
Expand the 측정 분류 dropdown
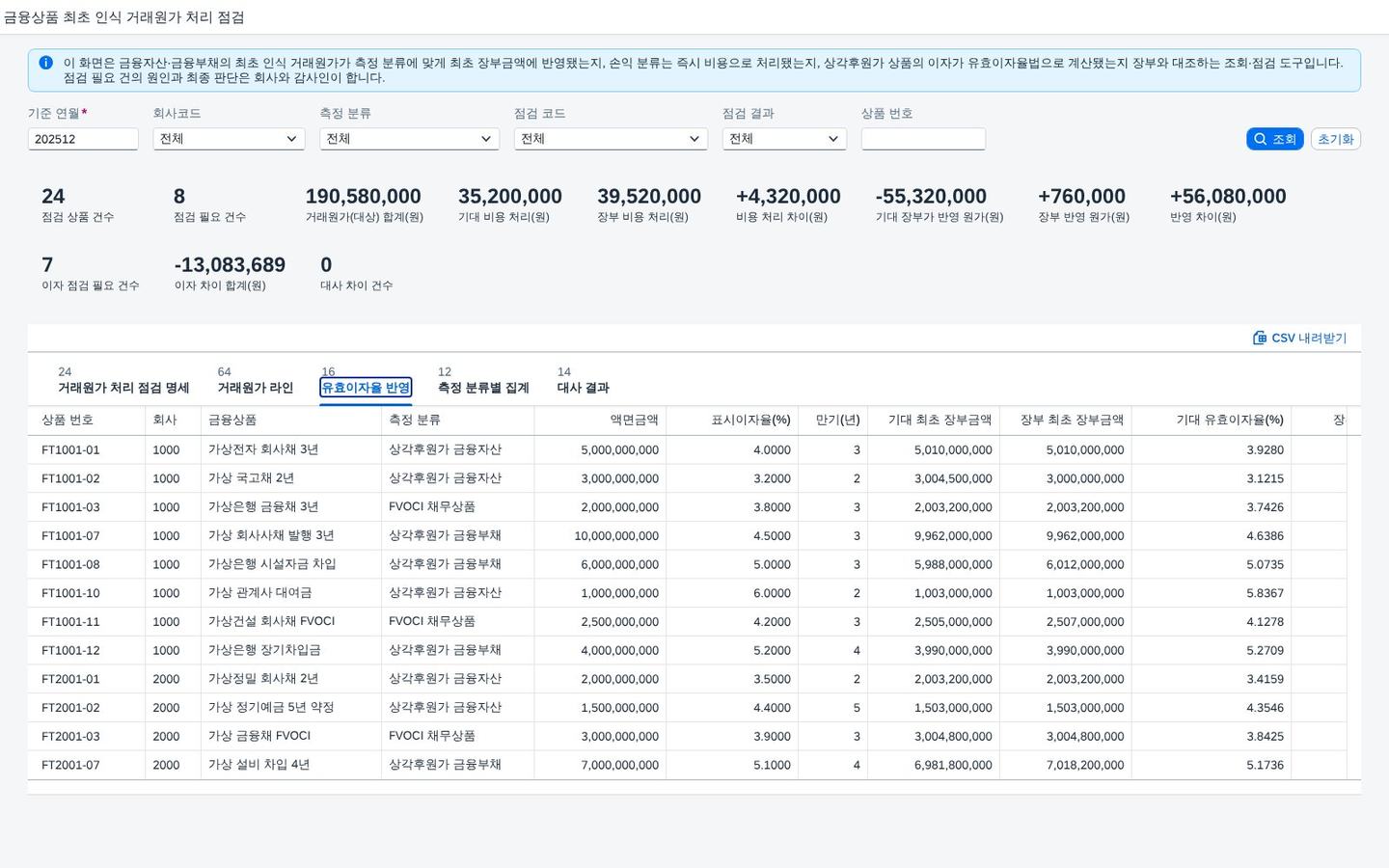409,139
